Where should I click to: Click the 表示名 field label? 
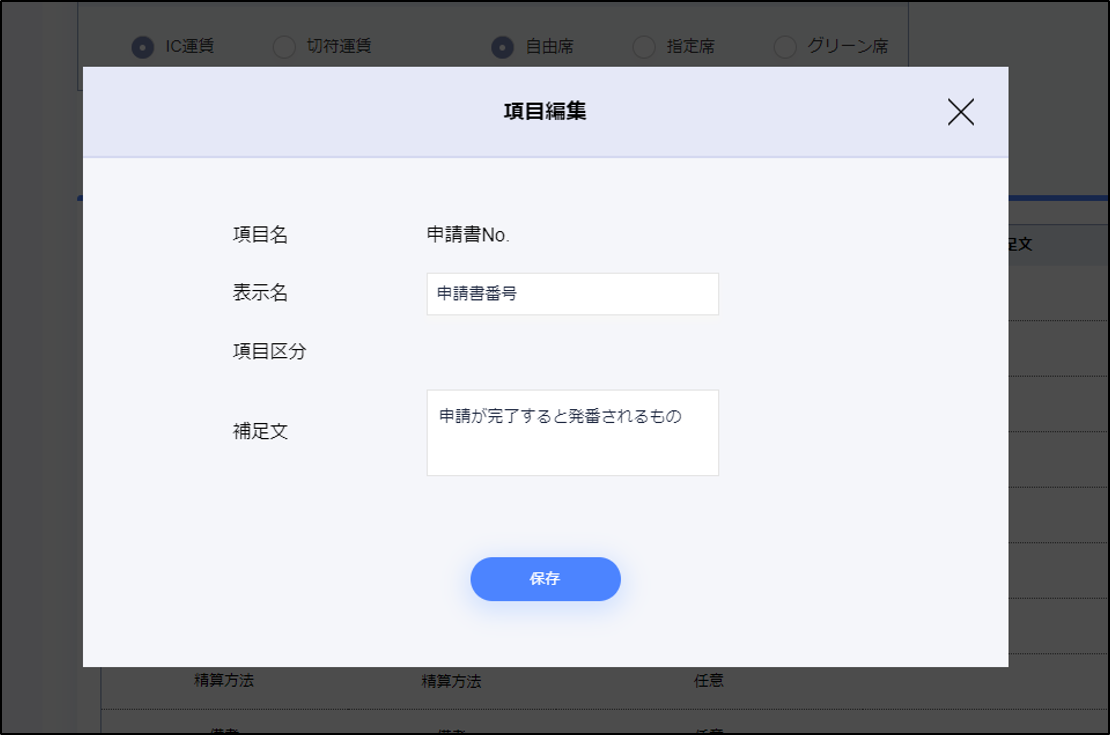[260, 293]
